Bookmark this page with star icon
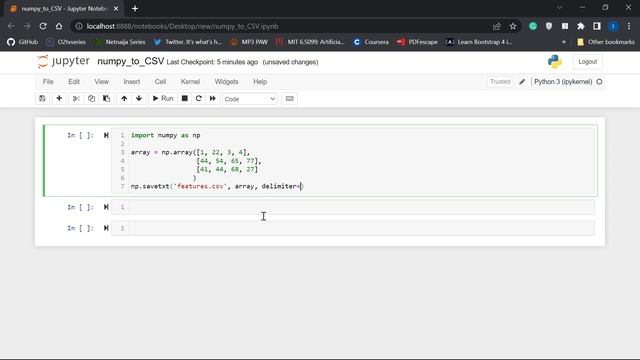This screenshot has width=640, height=360. [x=513, y=26]
